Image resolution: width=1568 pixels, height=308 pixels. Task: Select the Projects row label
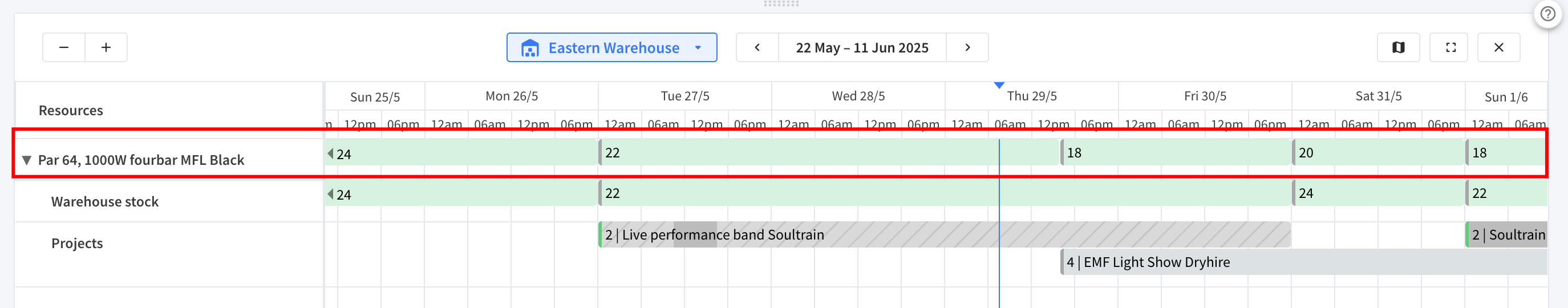point(78,244)
